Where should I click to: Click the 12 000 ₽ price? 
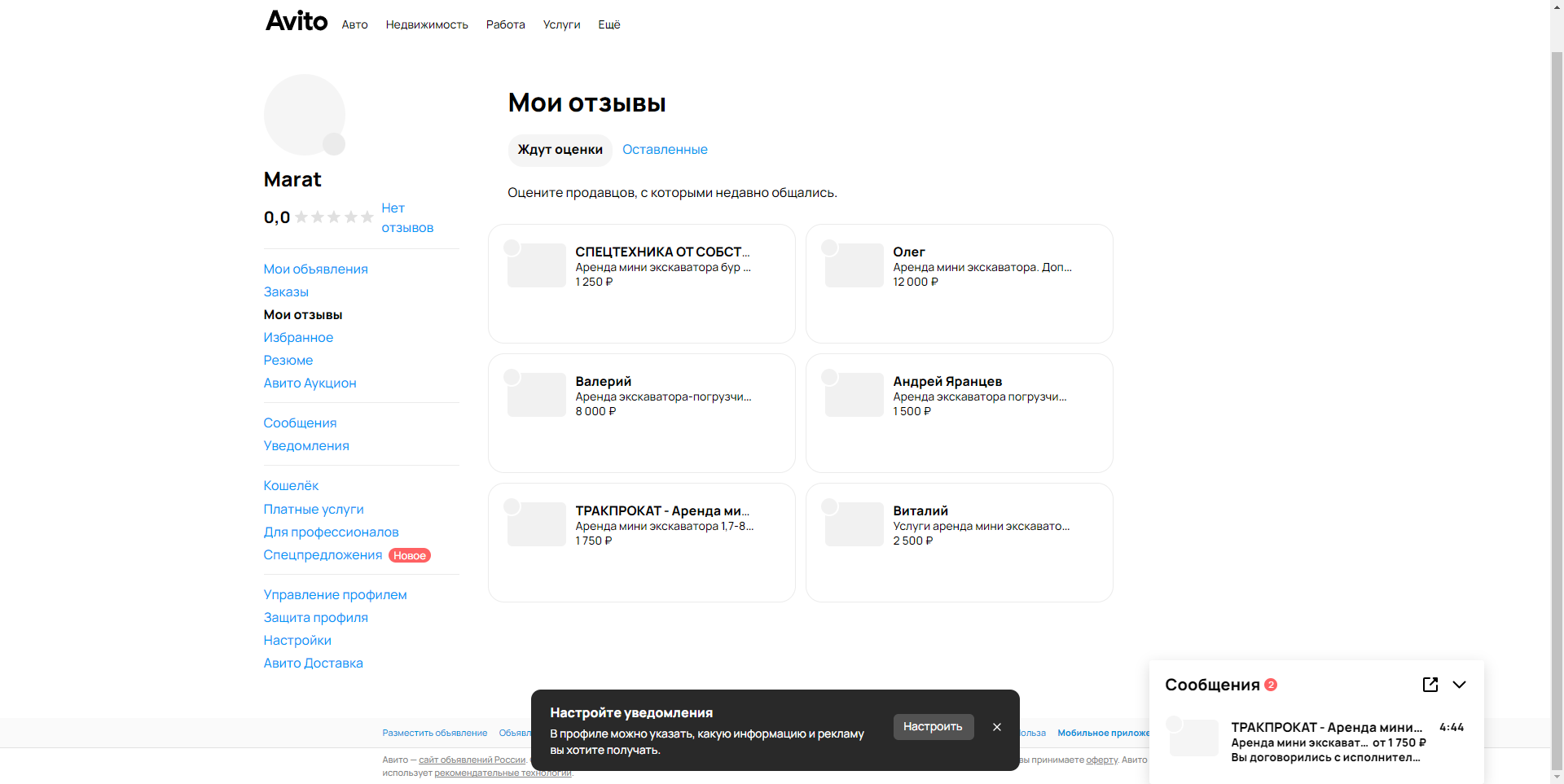point(916,282)
